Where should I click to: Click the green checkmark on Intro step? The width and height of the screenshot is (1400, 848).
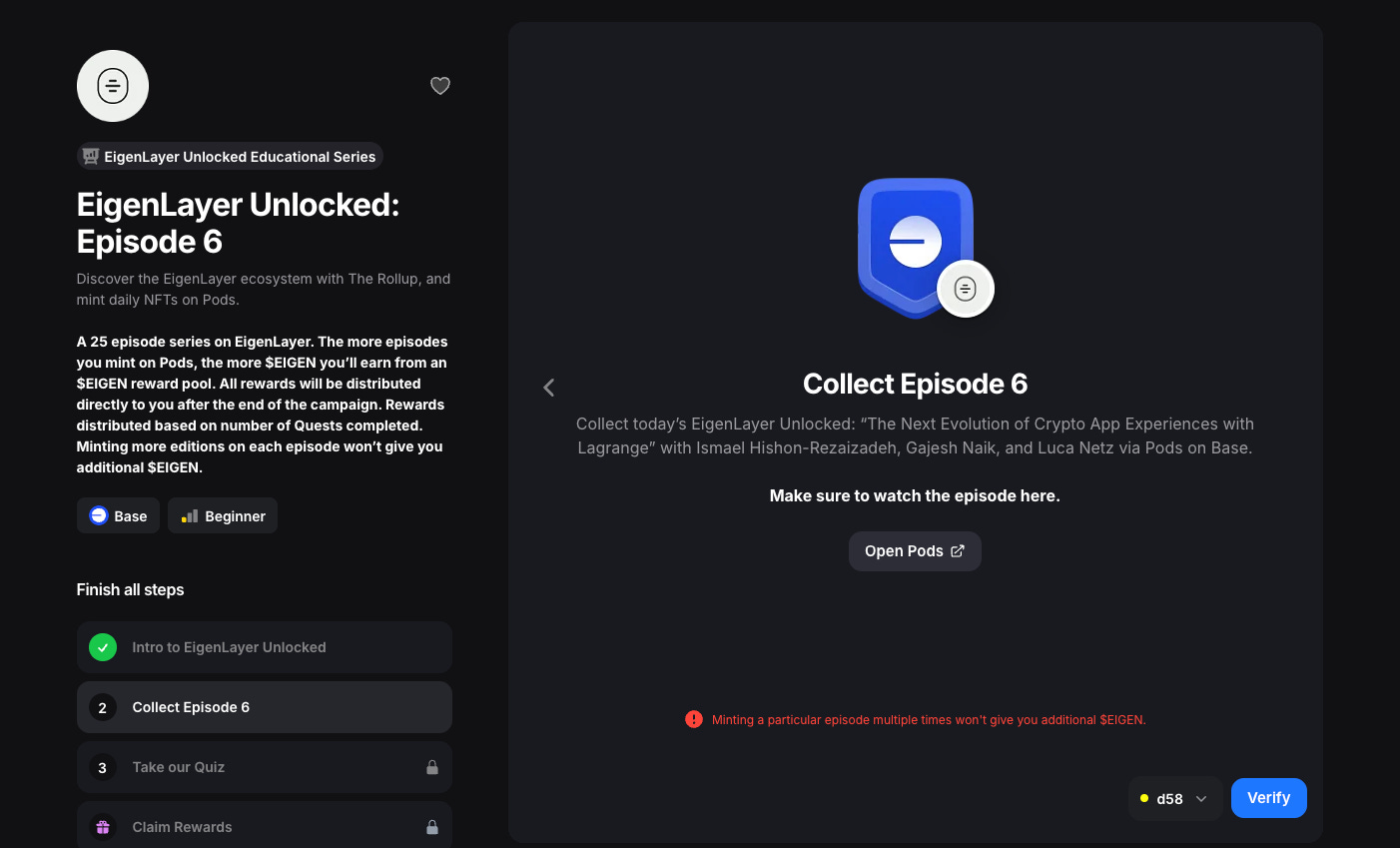(103, 647)
